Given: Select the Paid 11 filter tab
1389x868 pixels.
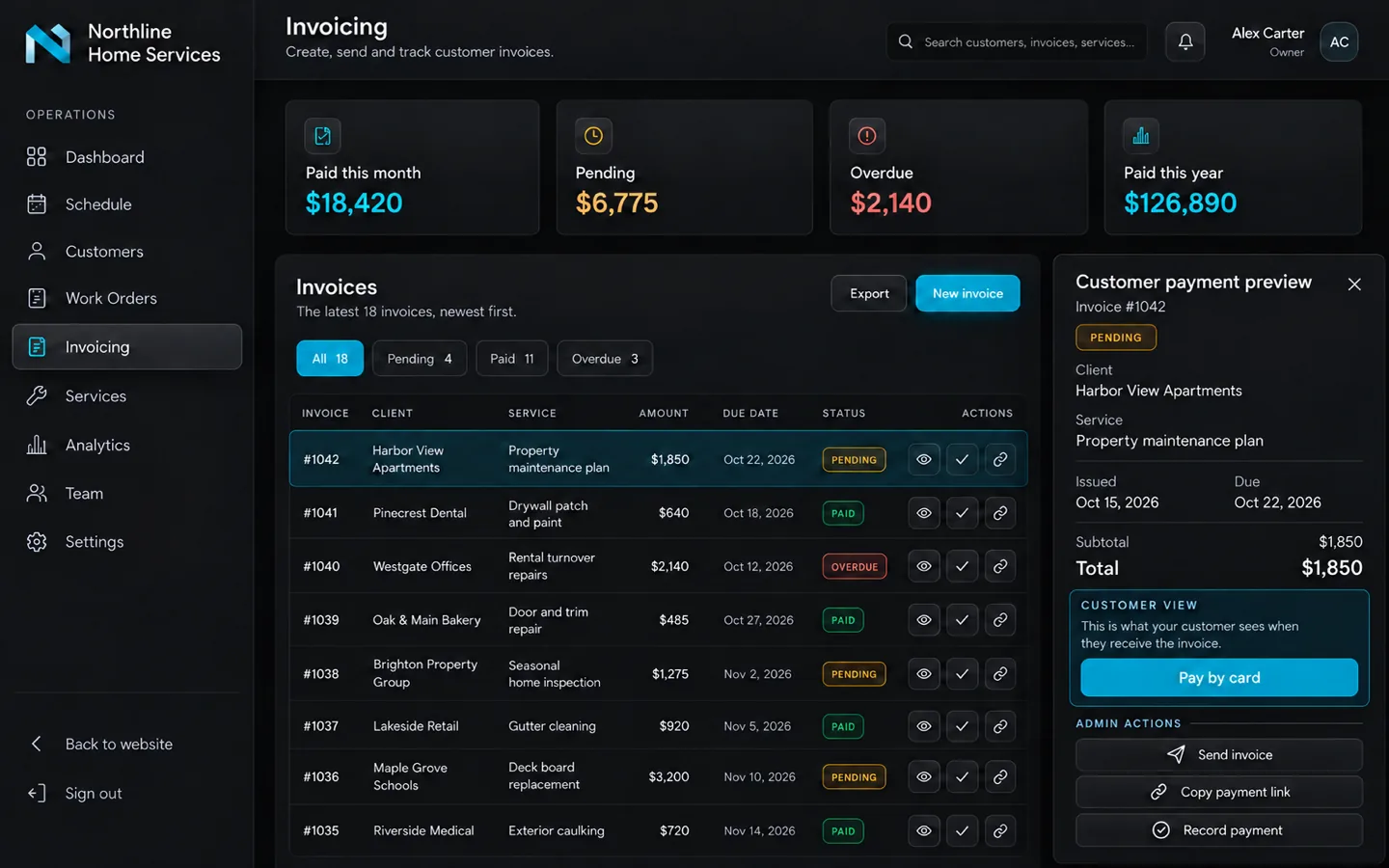Looking at the screenshot, I should click(x=512, y=359).
